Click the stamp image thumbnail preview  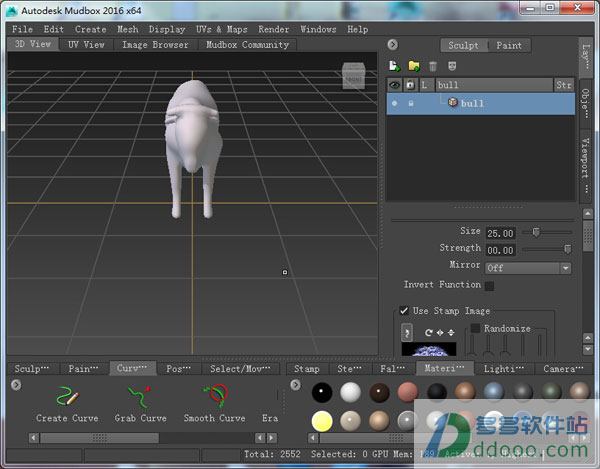(429, 349)
